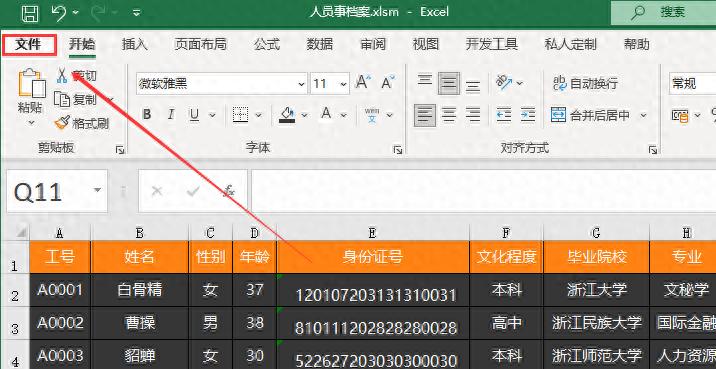Click the Increase Font Size icon

pyautogui.click(x=363, y=83)
